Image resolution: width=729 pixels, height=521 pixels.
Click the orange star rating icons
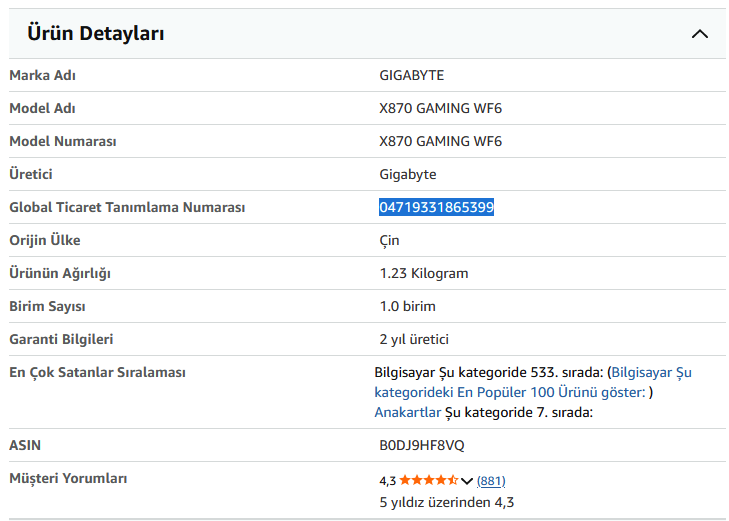click(x=429, y=480)
